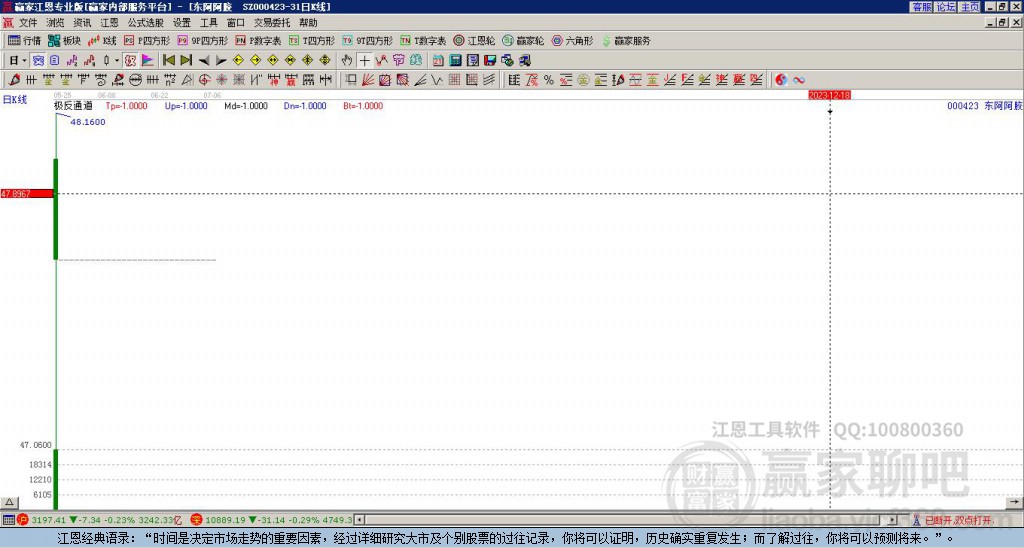Click the infinity loop icon
This screenshot has width=1024, height=548.
[x=799, y=80]
